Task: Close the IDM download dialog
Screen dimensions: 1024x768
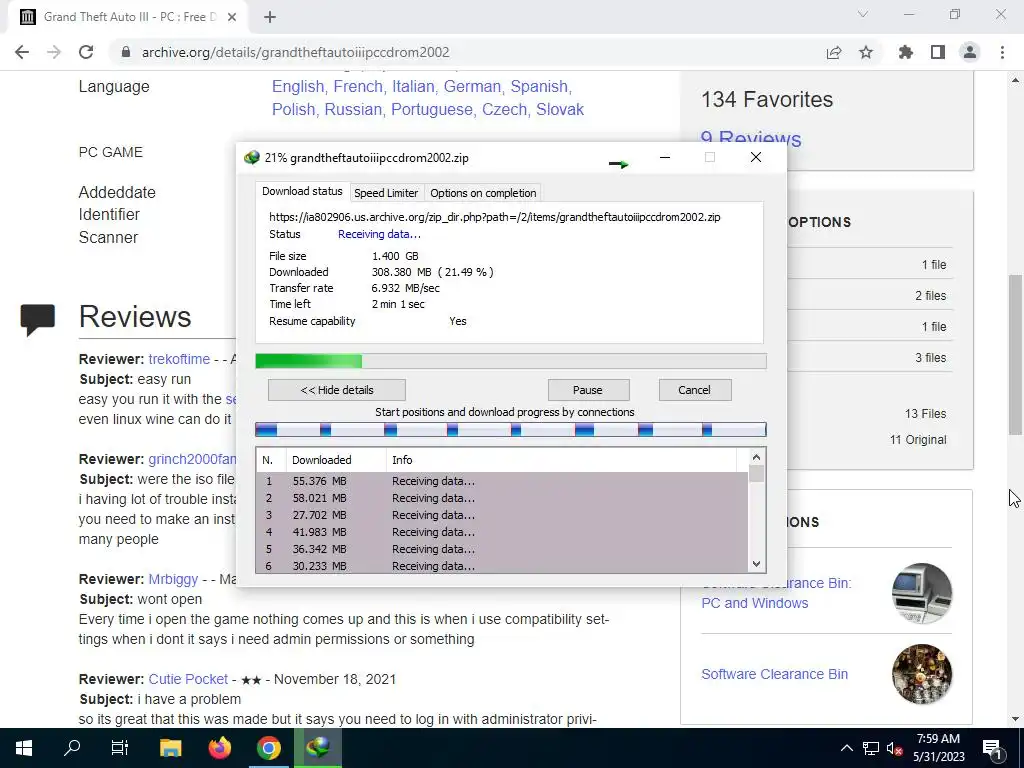Action: pyautogui.click(x=756, y=157)
